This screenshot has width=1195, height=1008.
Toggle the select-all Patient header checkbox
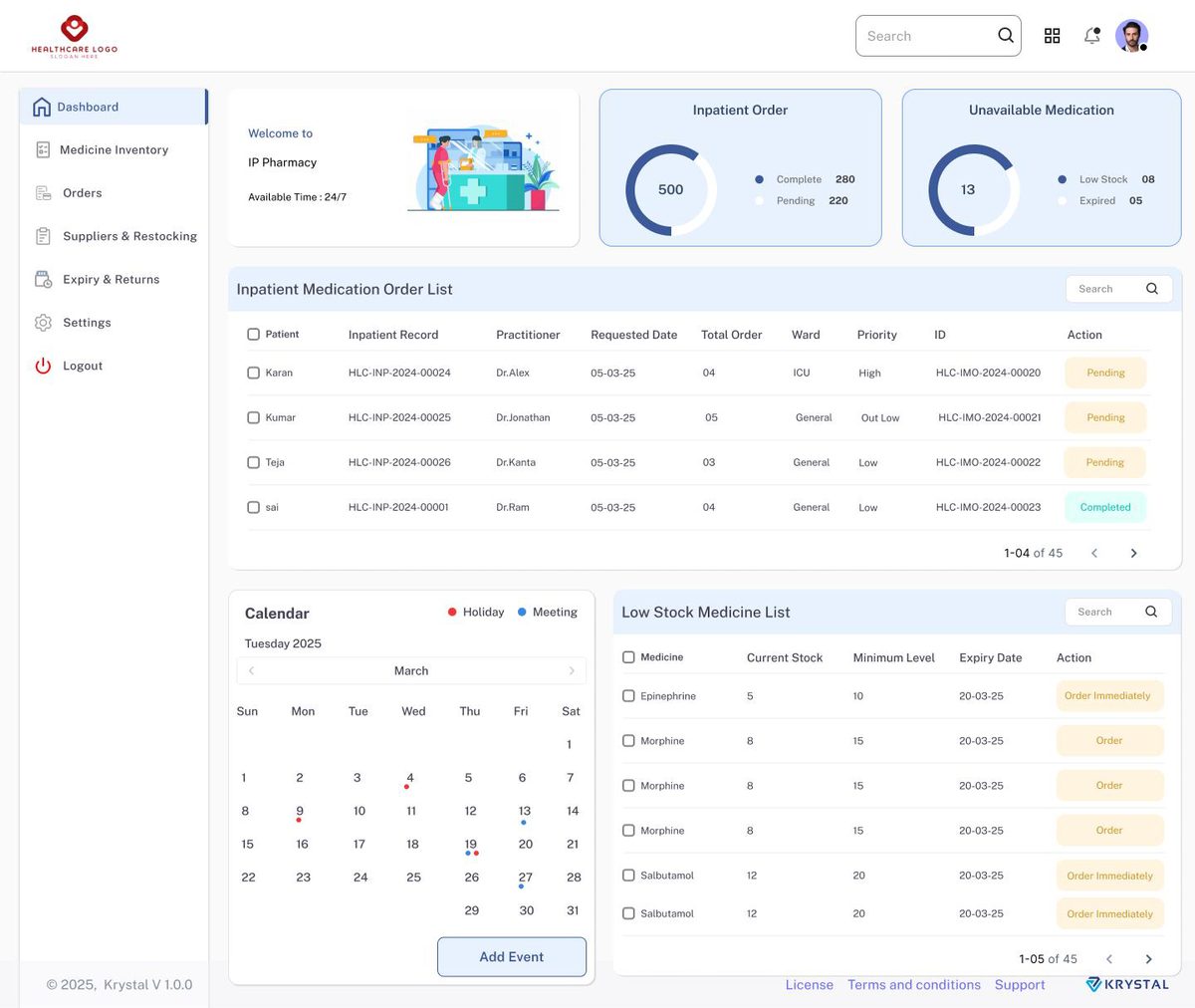click(253, 335)
